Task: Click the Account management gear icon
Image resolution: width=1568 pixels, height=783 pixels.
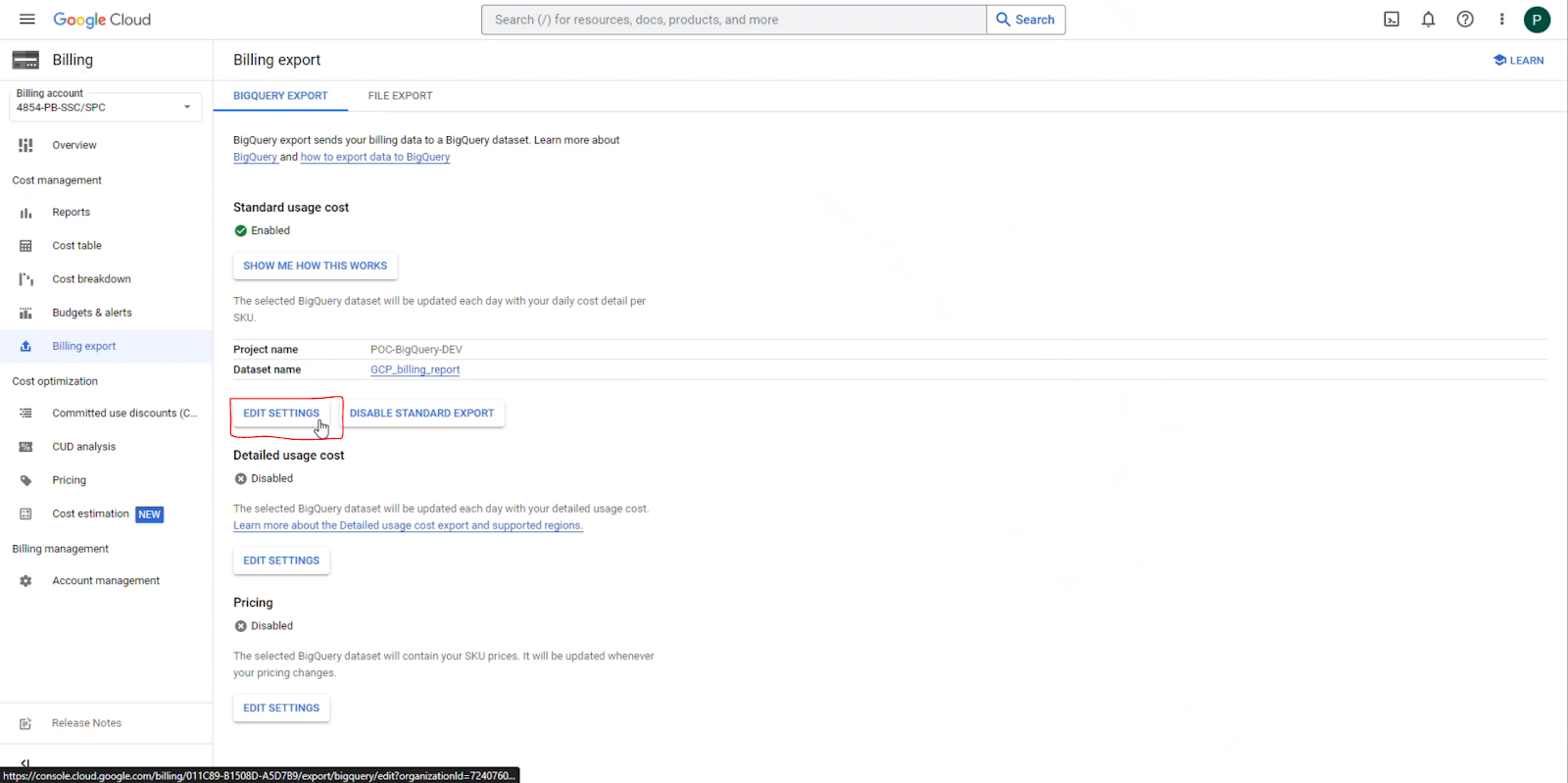Action: 25,581
